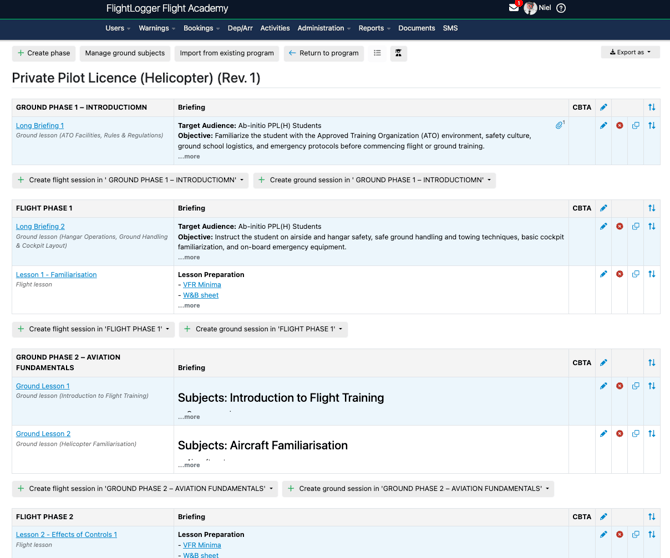Screen dimensions: 670x558
Task: Go to Activities page
Action: point(275,28)
